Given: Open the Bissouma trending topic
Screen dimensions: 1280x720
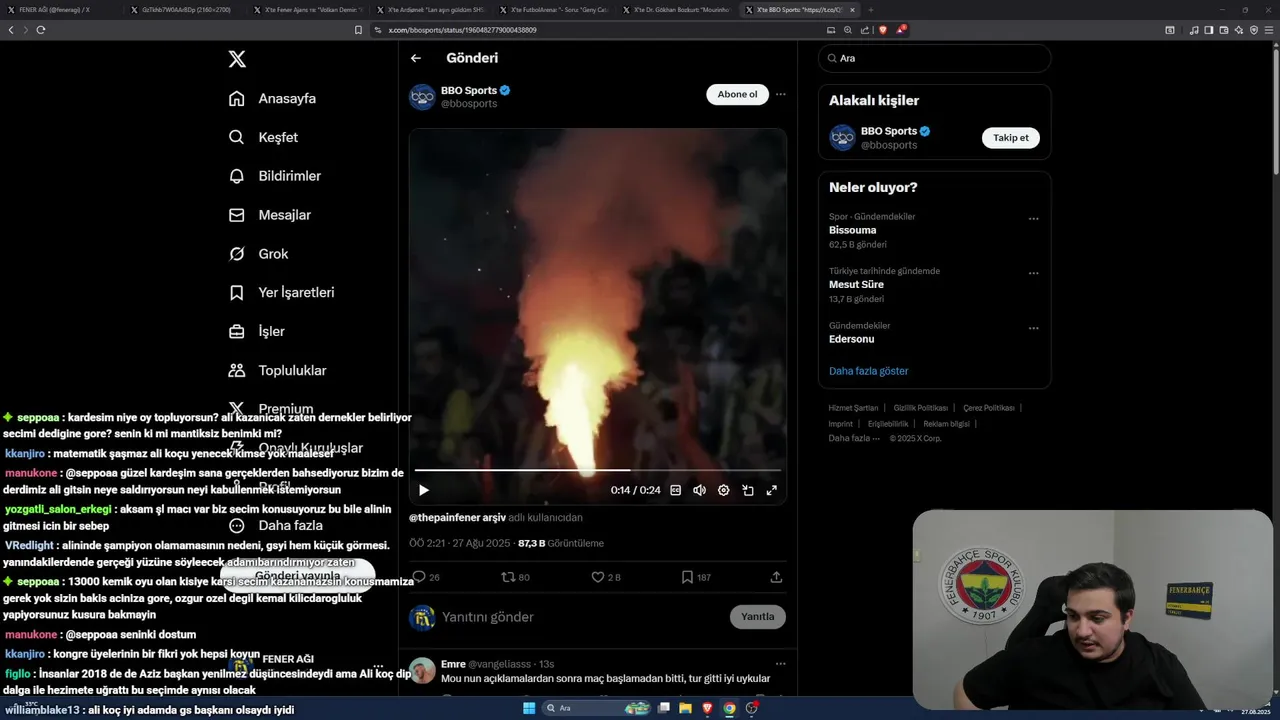Looking at the screenshot, I should 852,230.
